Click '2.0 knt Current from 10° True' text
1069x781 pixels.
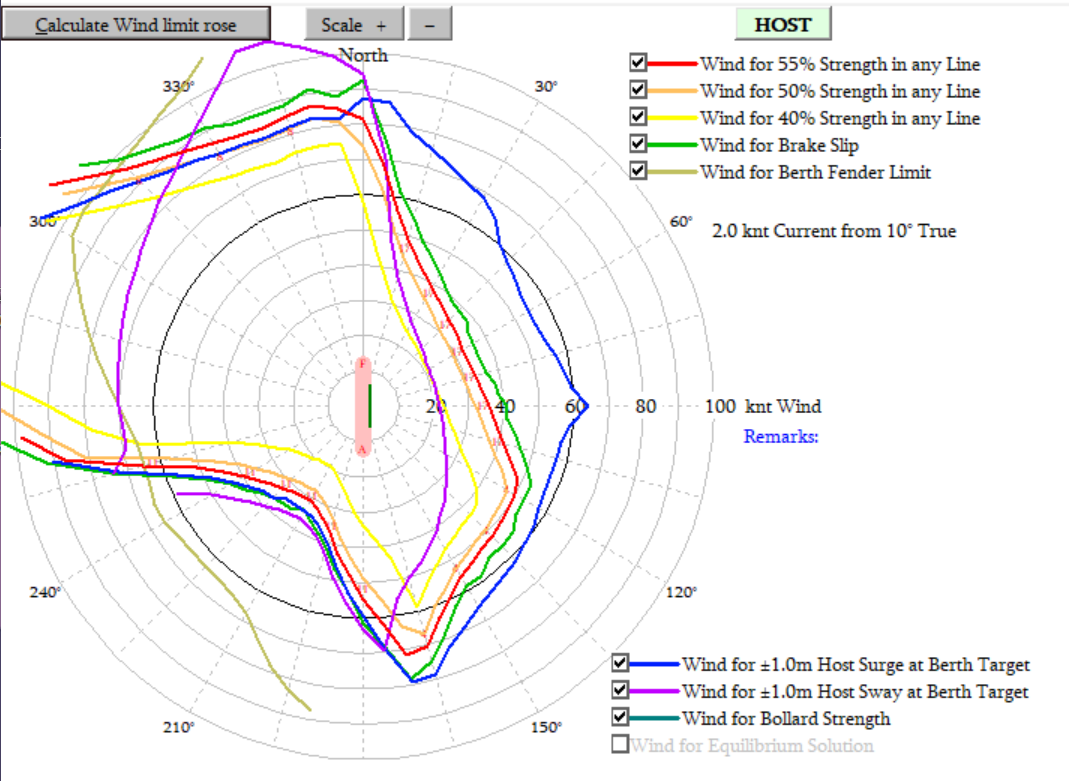click(834, 231)
